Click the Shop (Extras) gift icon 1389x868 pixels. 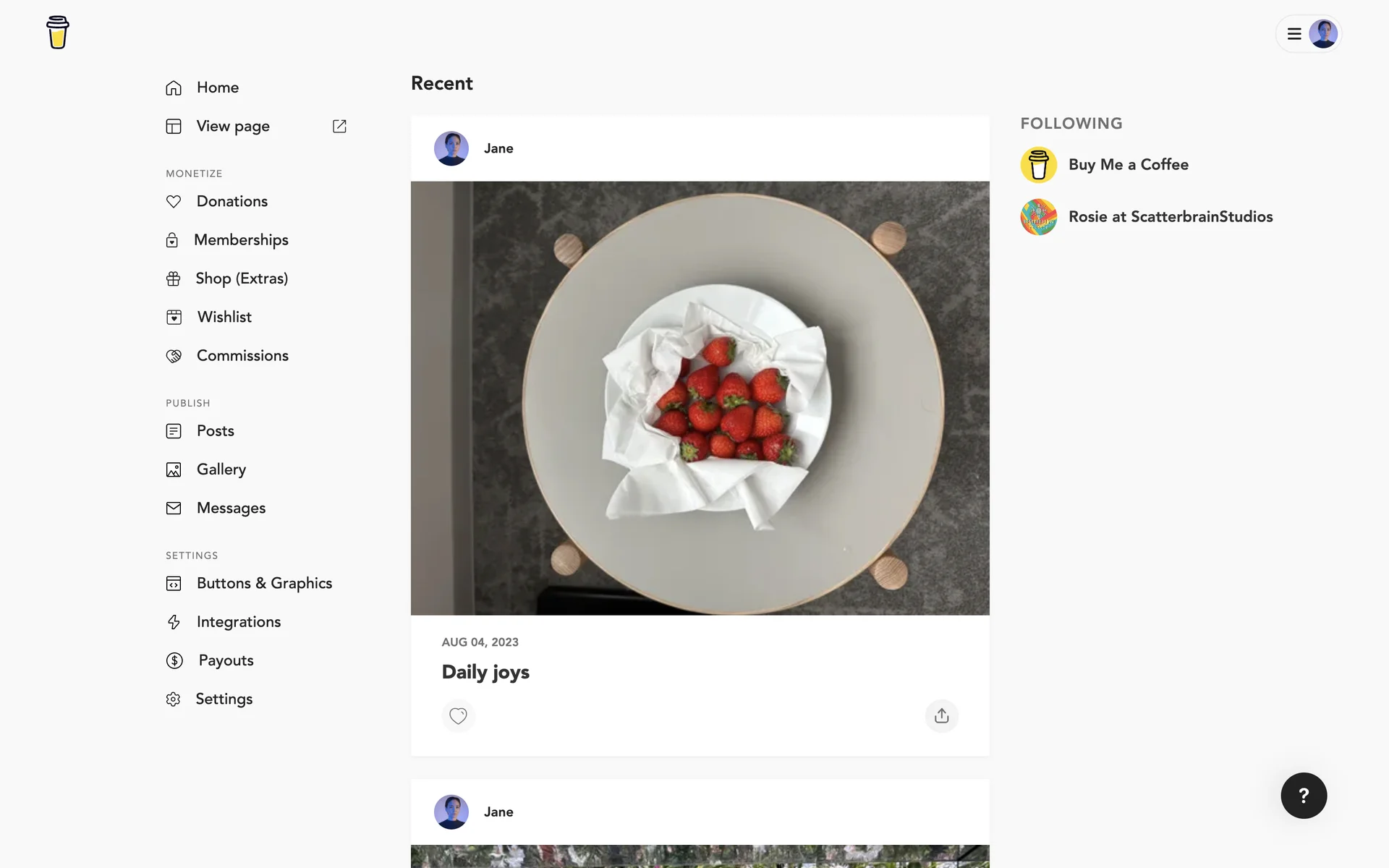[x=173, y=279]
